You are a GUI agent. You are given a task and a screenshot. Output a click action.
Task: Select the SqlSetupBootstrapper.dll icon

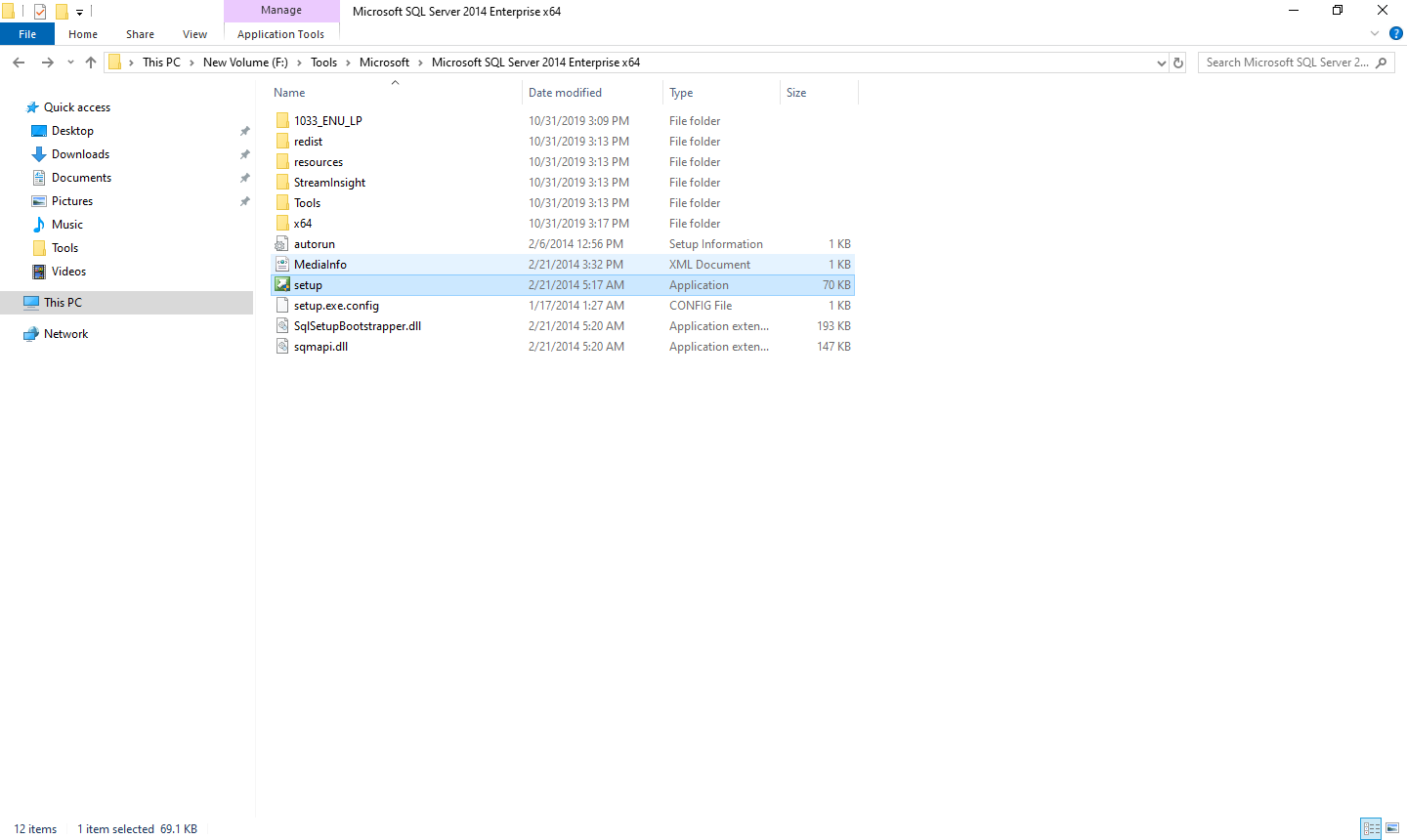click(282, 326)
